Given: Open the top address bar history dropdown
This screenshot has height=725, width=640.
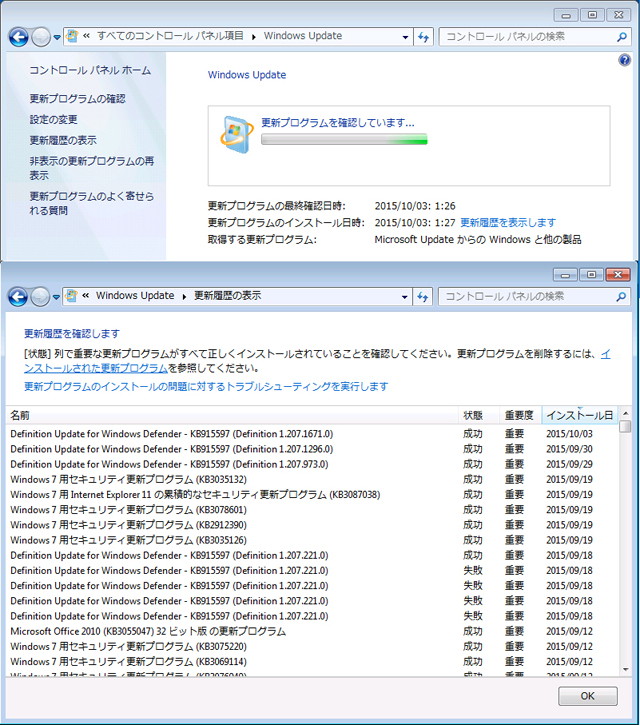Looking at the screenshot, I should [404, 37].
